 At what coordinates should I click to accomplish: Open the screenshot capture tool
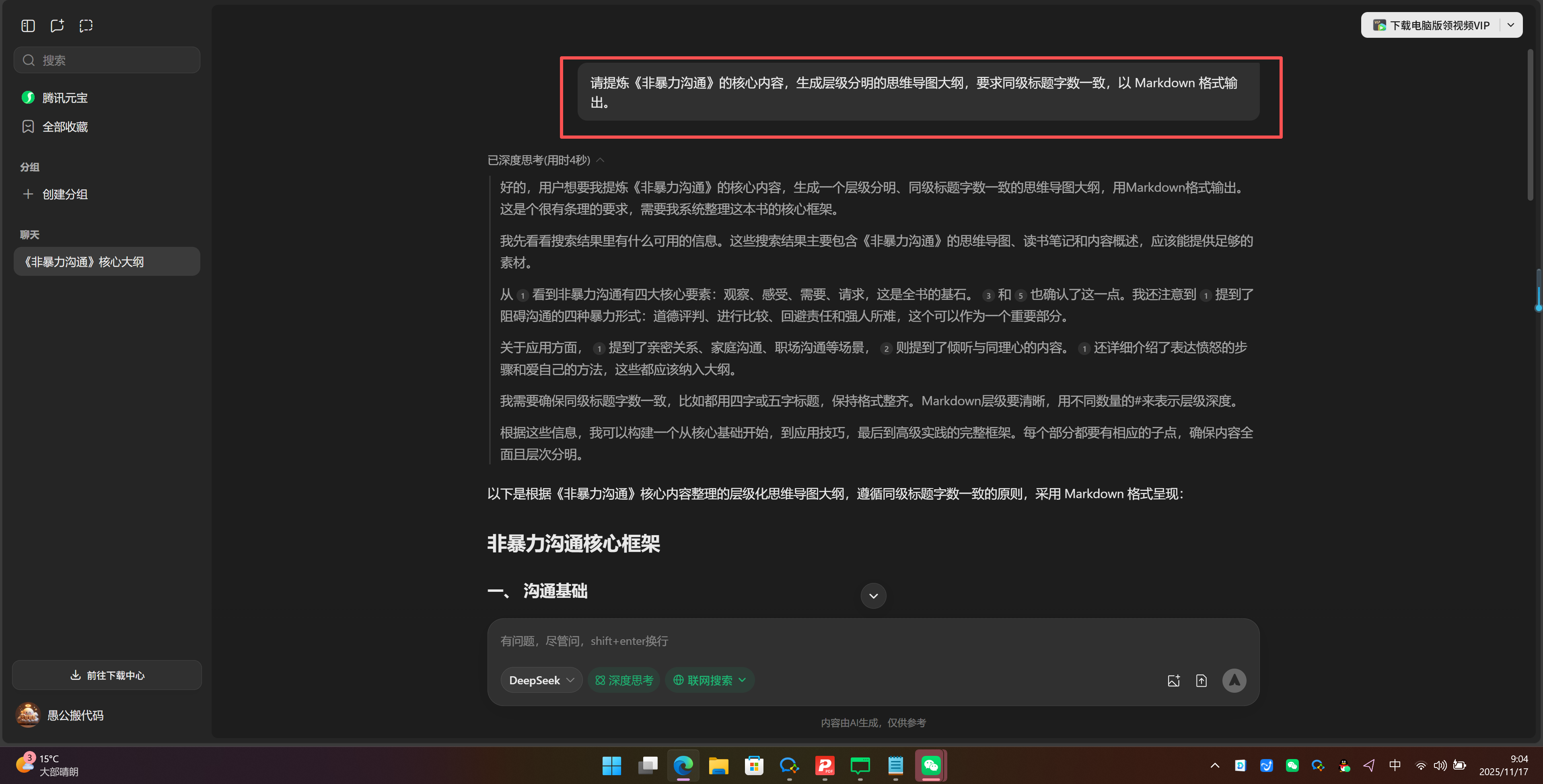coord(86,25)
